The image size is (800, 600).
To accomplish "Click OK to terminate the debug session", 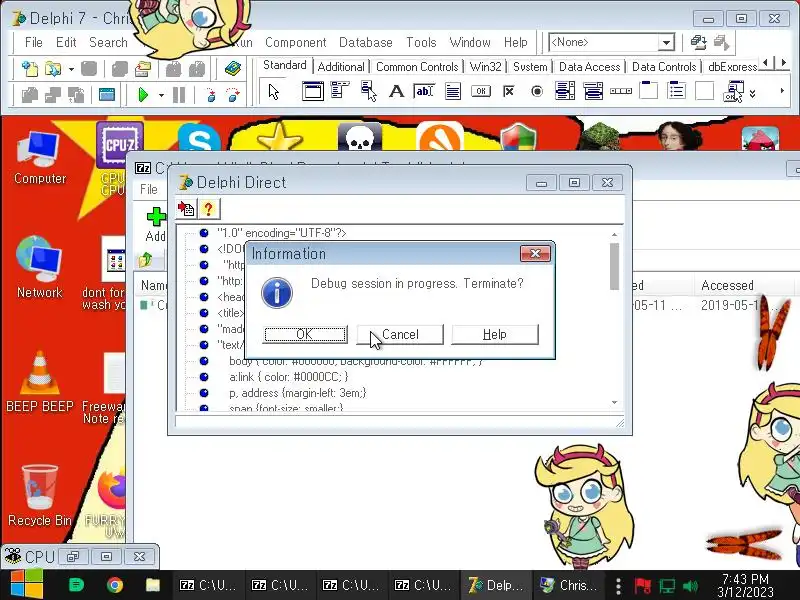I will pos(305,334).
